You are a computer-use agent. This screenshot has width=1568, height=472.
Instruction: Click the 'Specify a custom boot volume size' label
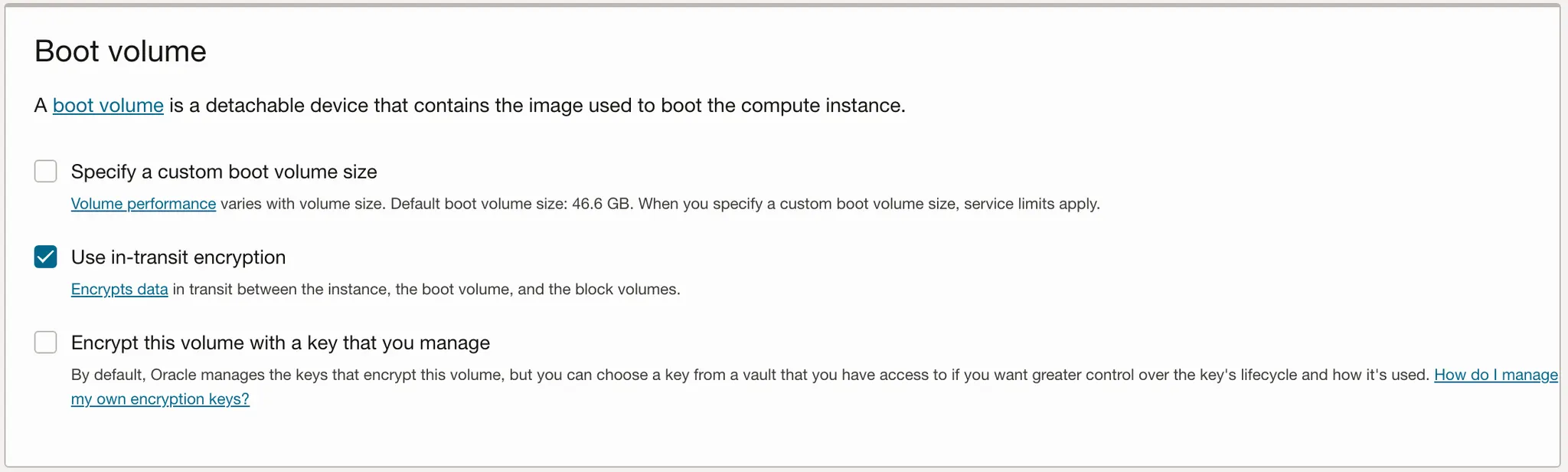click(224, 172)
